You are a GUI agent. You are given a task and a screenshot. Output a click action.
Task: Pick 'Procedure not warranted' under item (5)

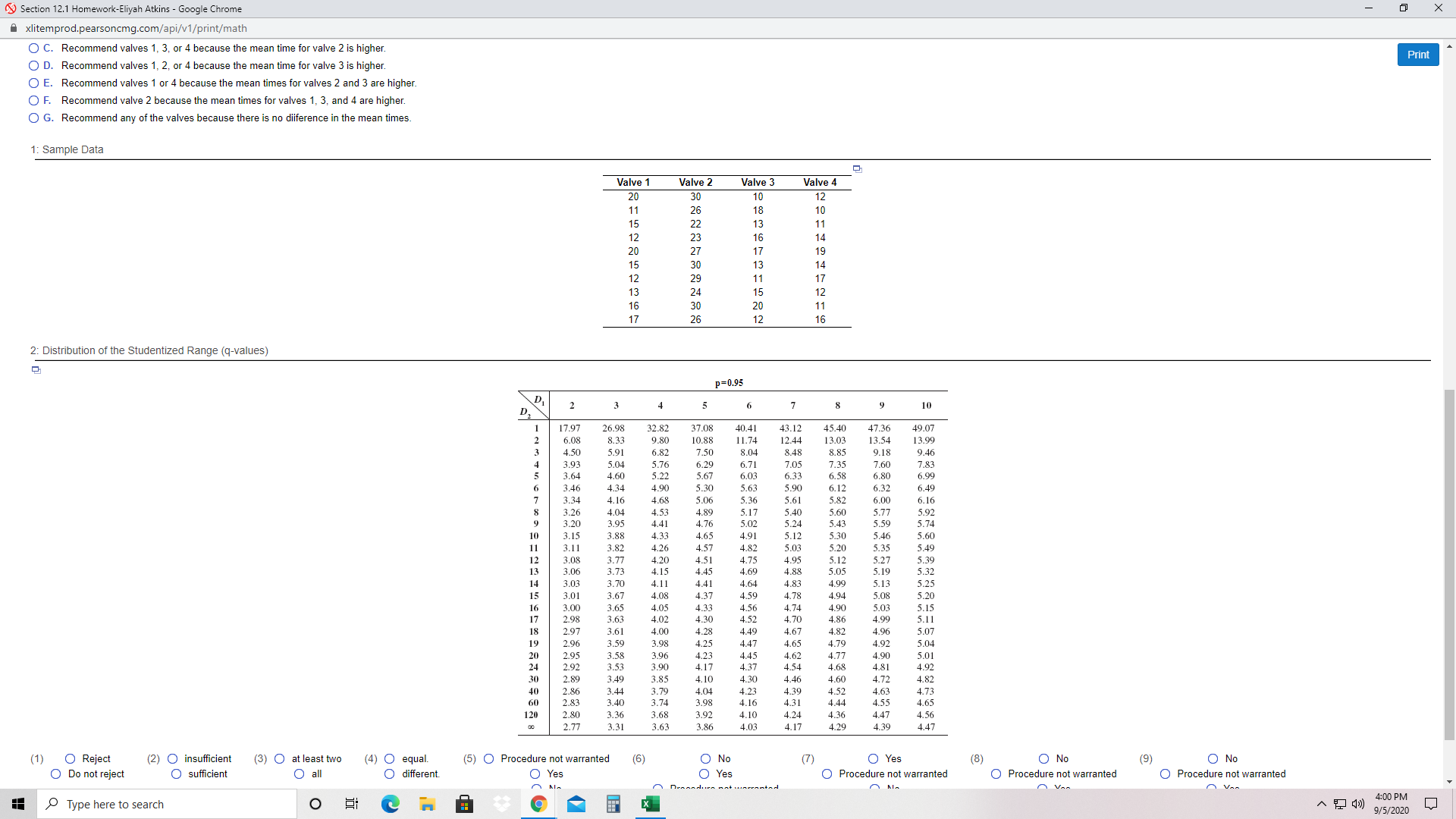489,758
